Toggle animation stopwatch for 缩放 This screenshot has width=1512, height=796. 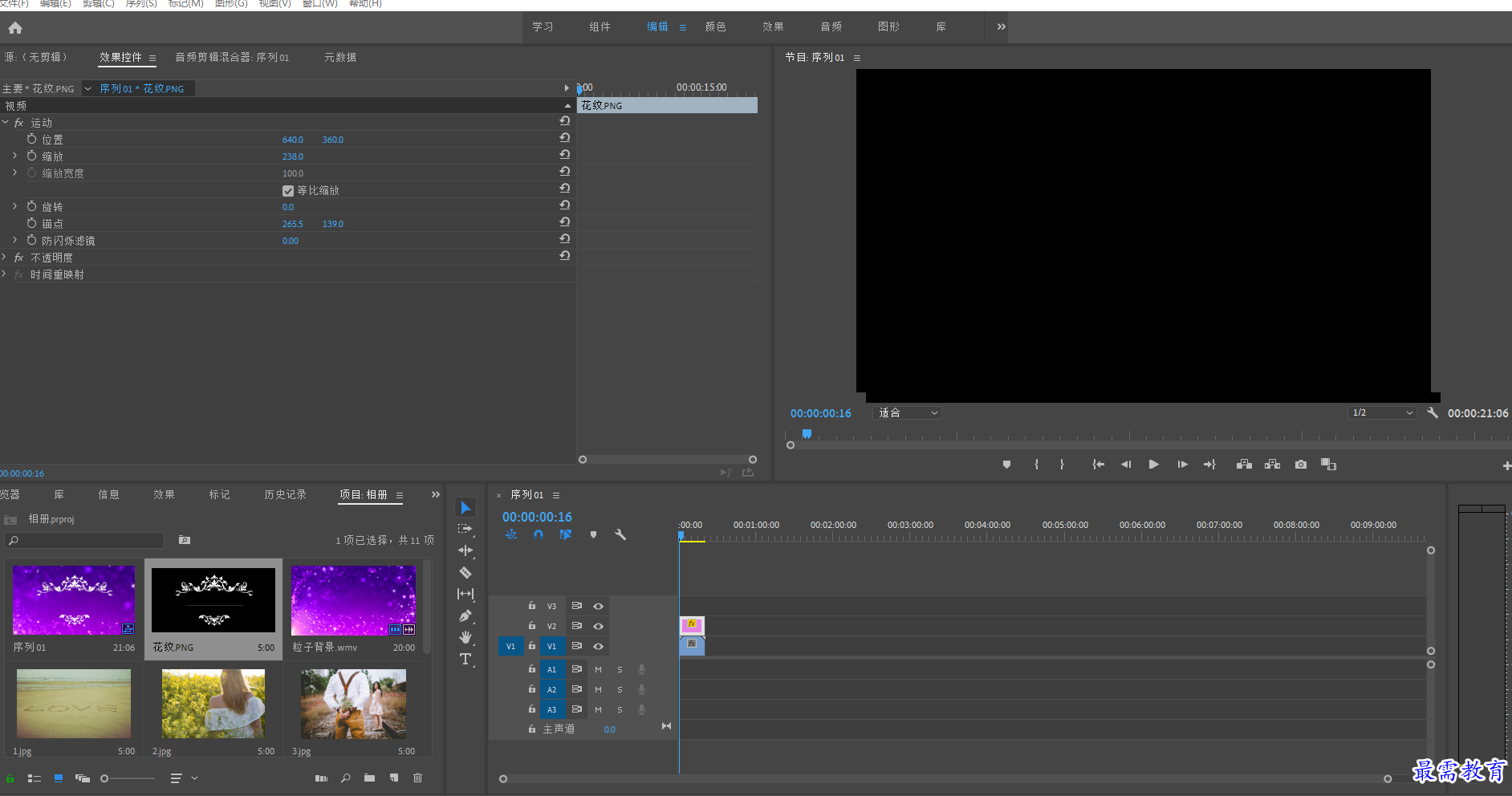click(31, 156)
